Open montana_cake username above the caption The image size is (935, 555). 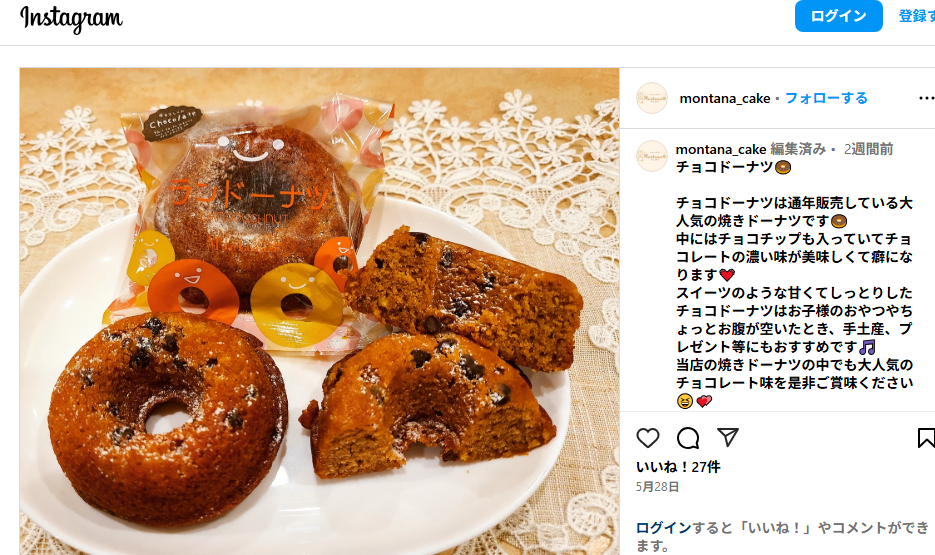[720, 149]
